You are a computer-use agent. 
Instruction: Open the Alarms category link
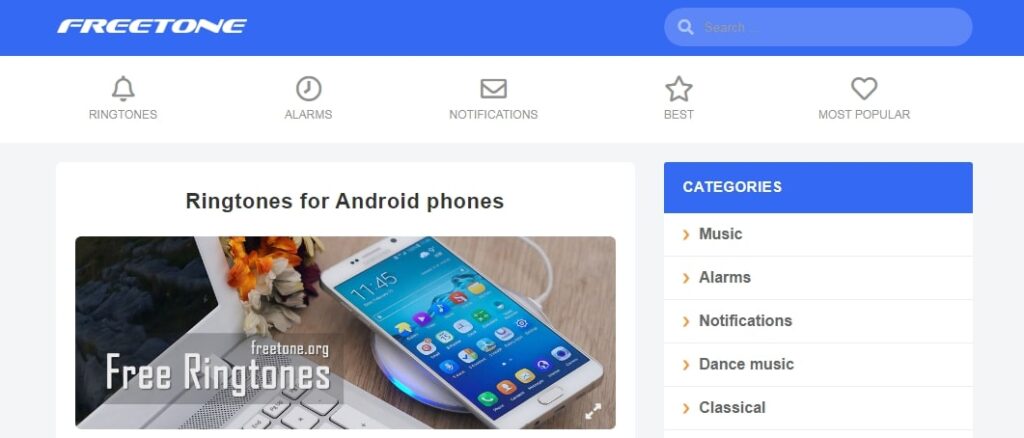(x=724, y=277)
